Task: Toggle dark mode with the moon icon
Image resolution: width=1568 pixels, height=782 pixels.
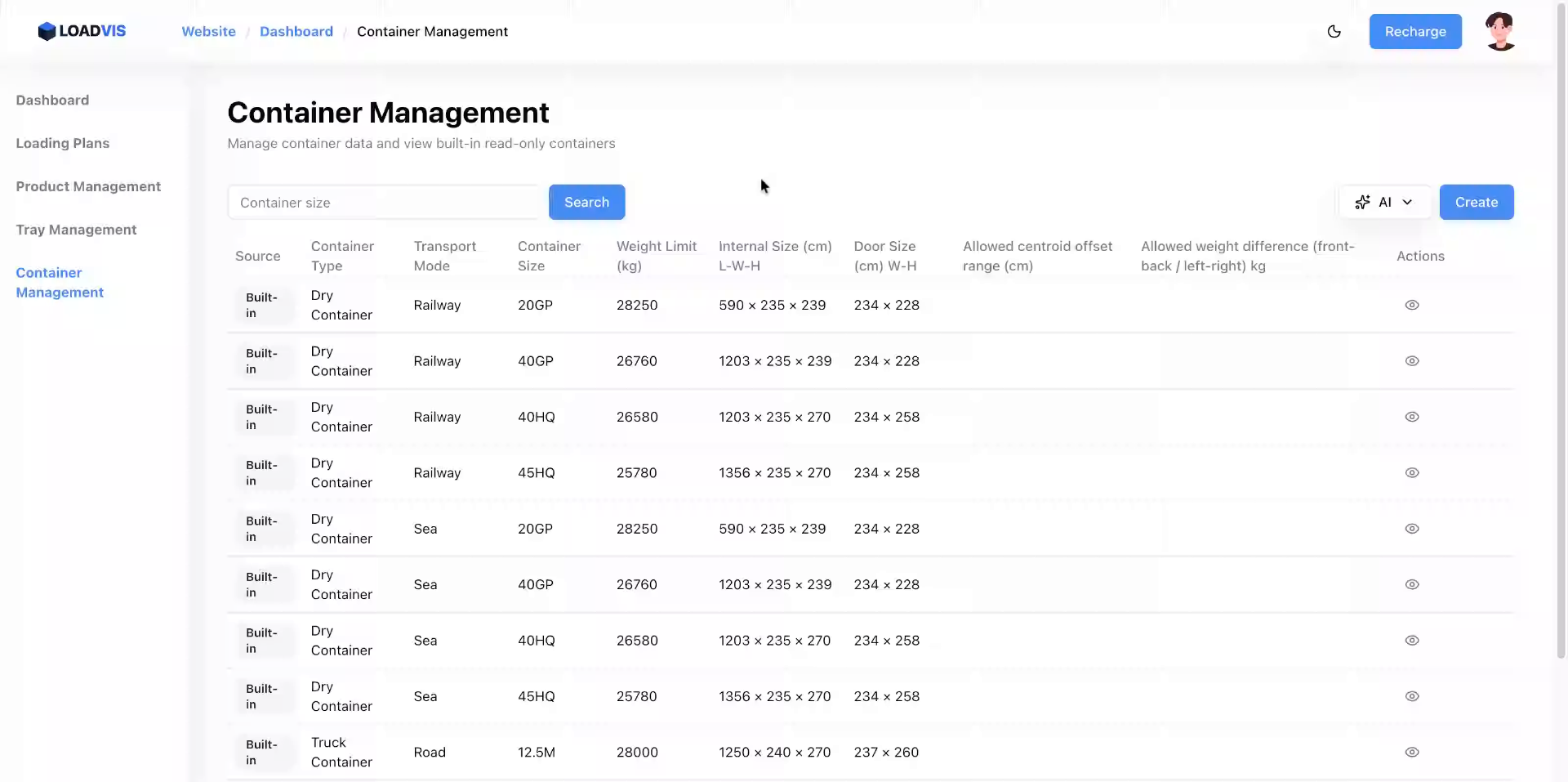Action: tap(1334, 31)
